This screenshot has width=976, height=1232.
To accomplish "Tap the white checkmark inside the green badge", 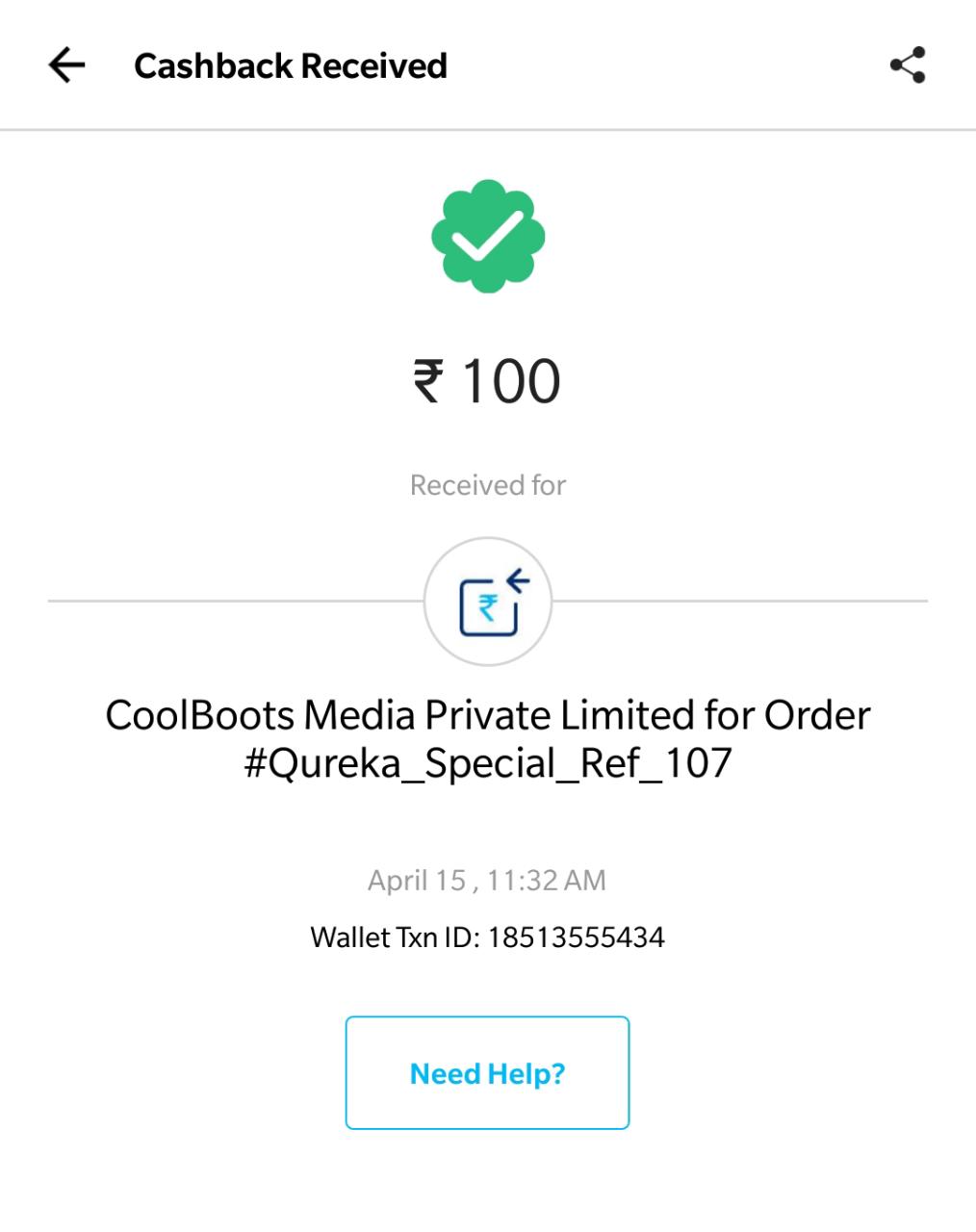I will [488, 235].
